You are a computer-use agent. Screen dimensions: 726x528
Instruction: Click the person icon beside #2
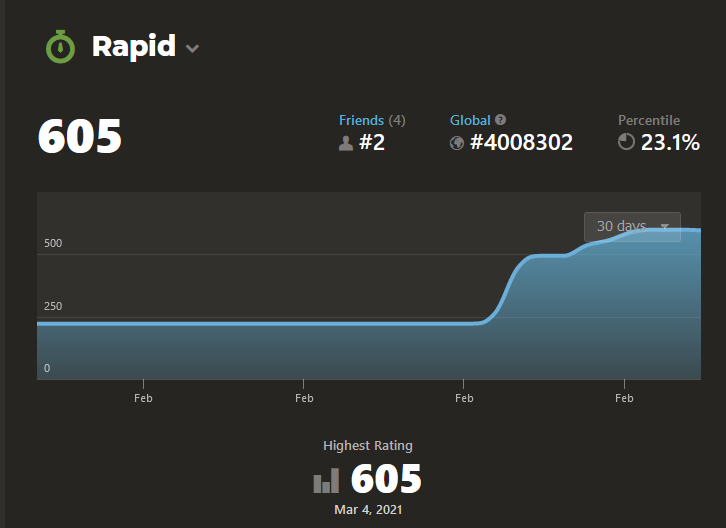346,143
